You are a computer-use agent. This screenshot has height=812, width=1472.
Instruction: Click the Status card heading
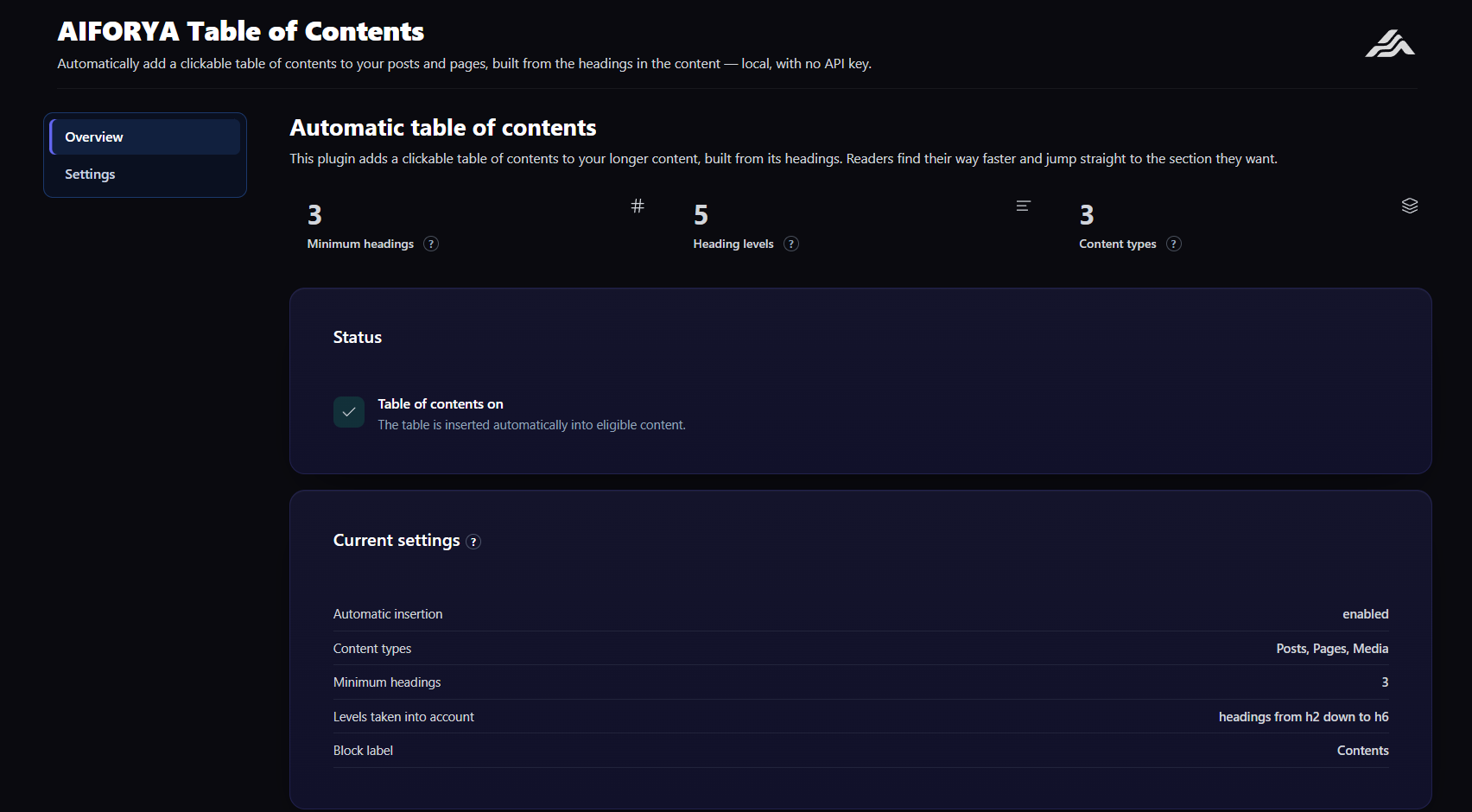[358, 337]
